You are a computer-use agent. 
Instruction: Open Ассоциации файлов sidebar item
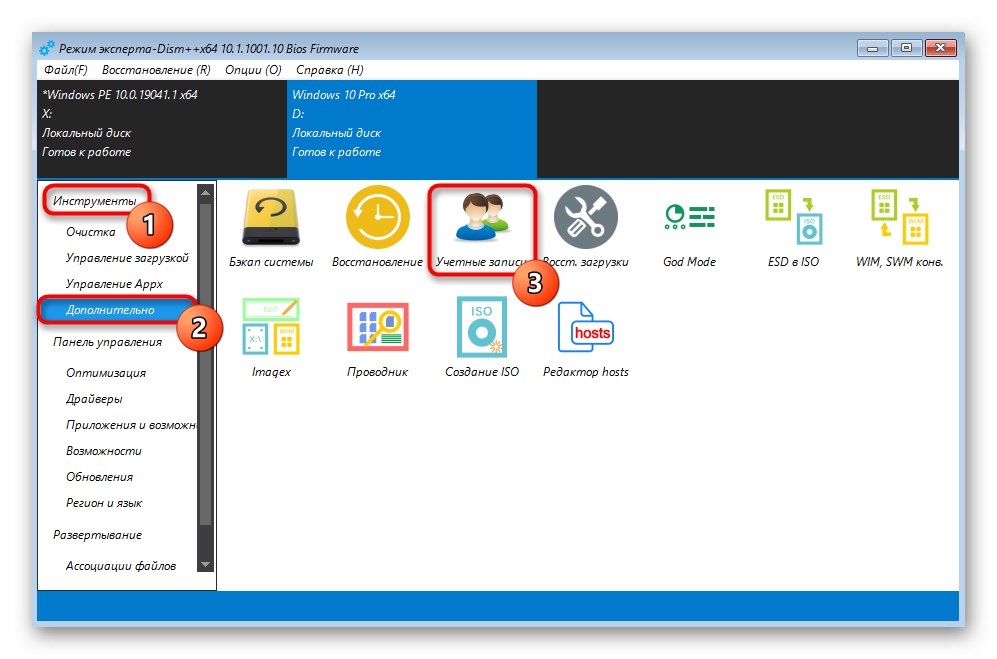(121, 566)
